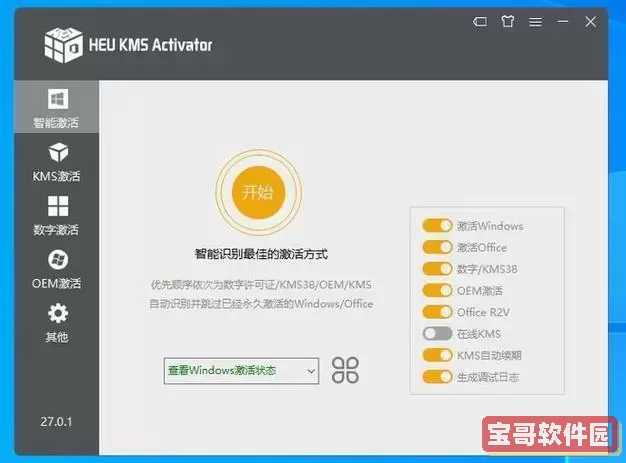Viewport: 626px width, 463px height.
Task: Disable the 激活Windows toggle
Action: (437, 226)
